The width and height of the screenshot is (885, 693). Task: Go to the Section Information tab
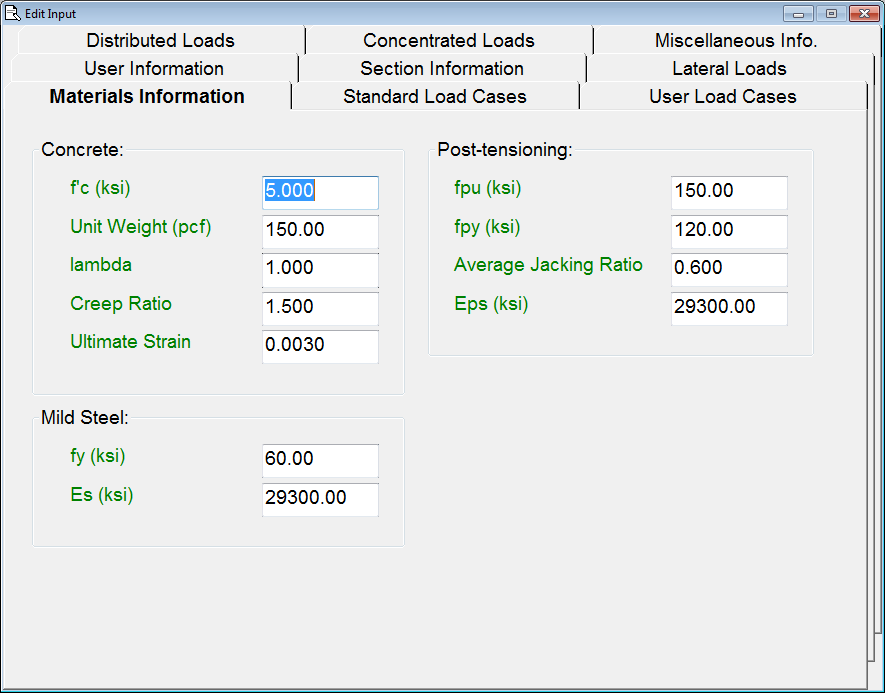point(442,69)
